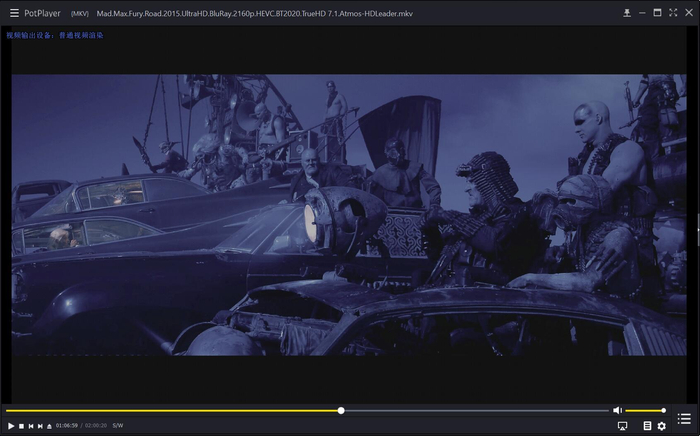The width and height of the screenshot is (700, 436).
Task: Click the total duration 02:00:20
Action: click(x=96, y=426)
